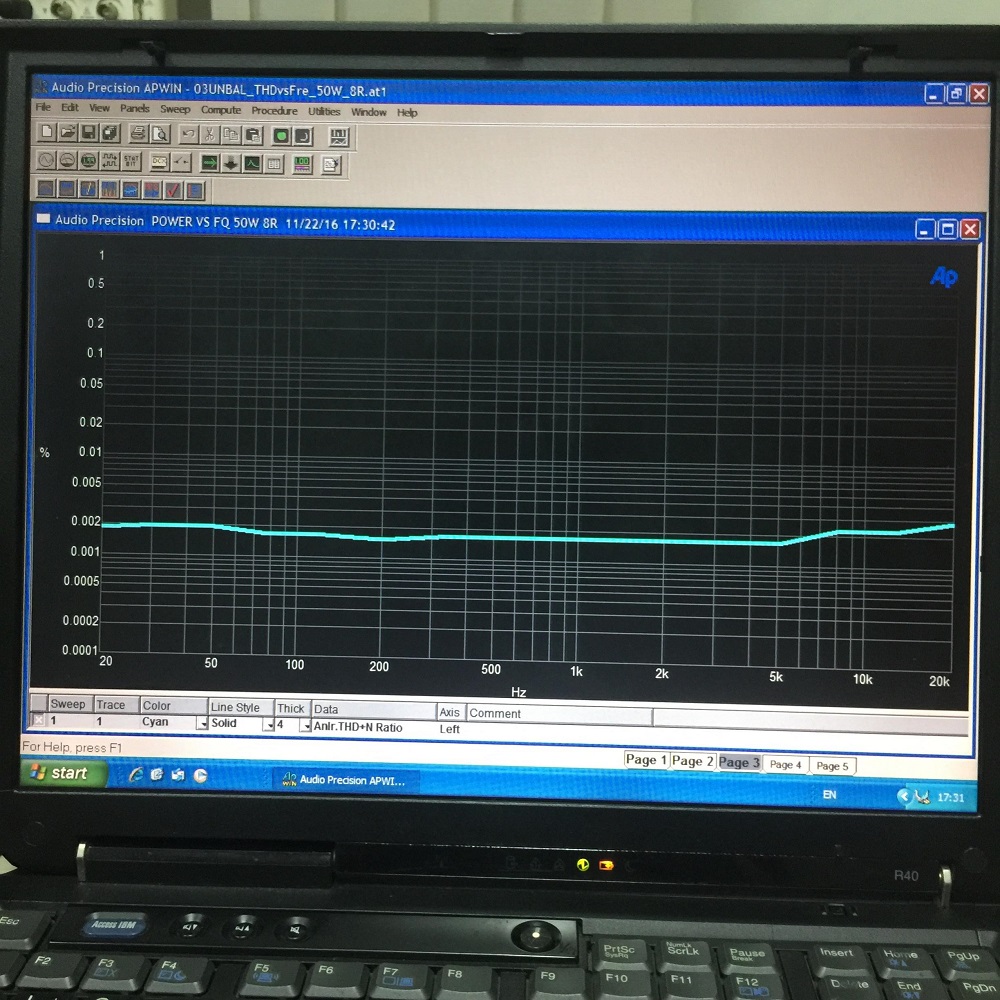Click the Stop sweep dark icon

click(303, 136)
